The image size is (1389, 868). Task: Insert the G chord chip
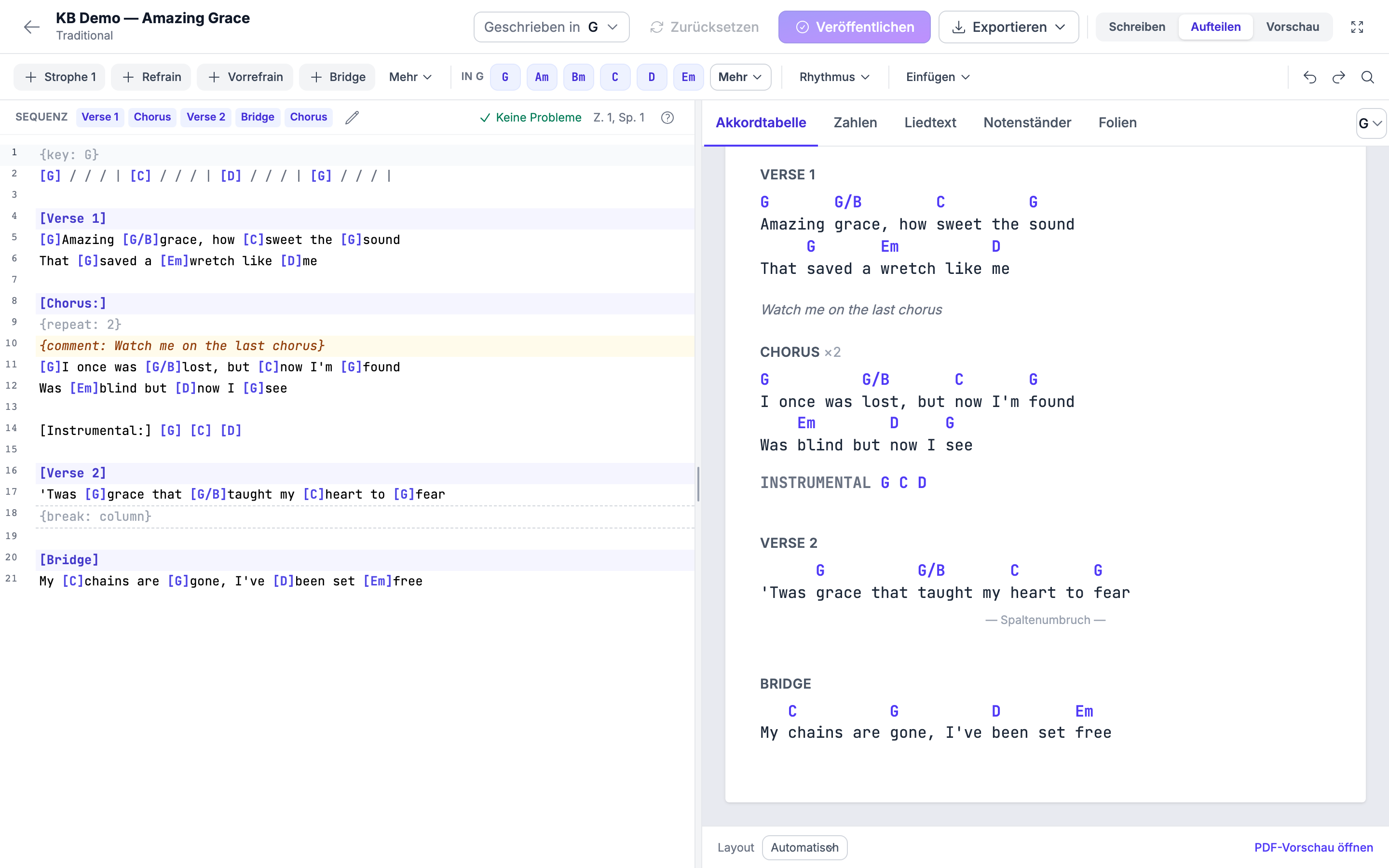click(x=505, y=77)
